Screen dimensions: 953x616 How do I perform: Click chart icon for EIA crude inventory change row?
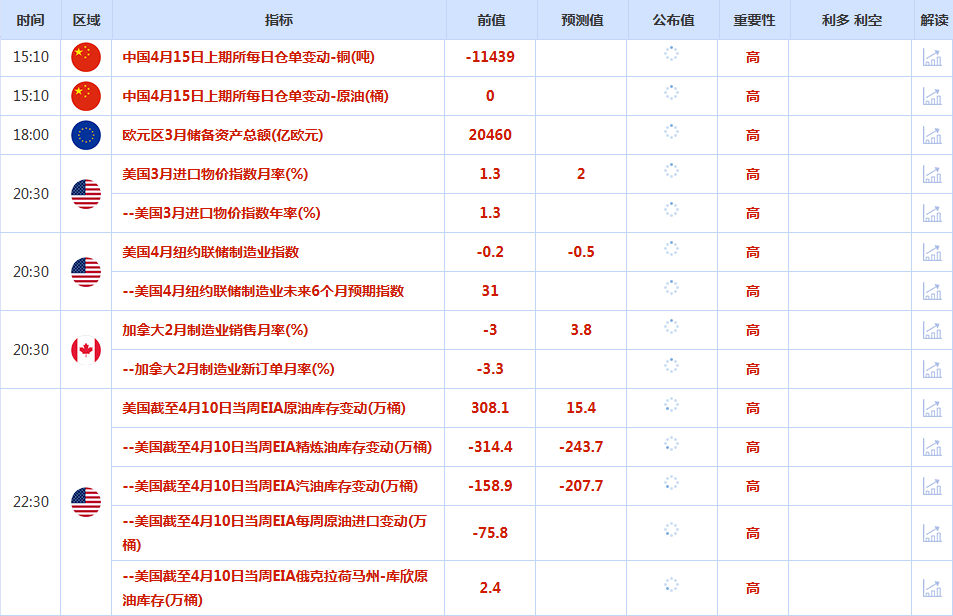[x=932, y=409]
